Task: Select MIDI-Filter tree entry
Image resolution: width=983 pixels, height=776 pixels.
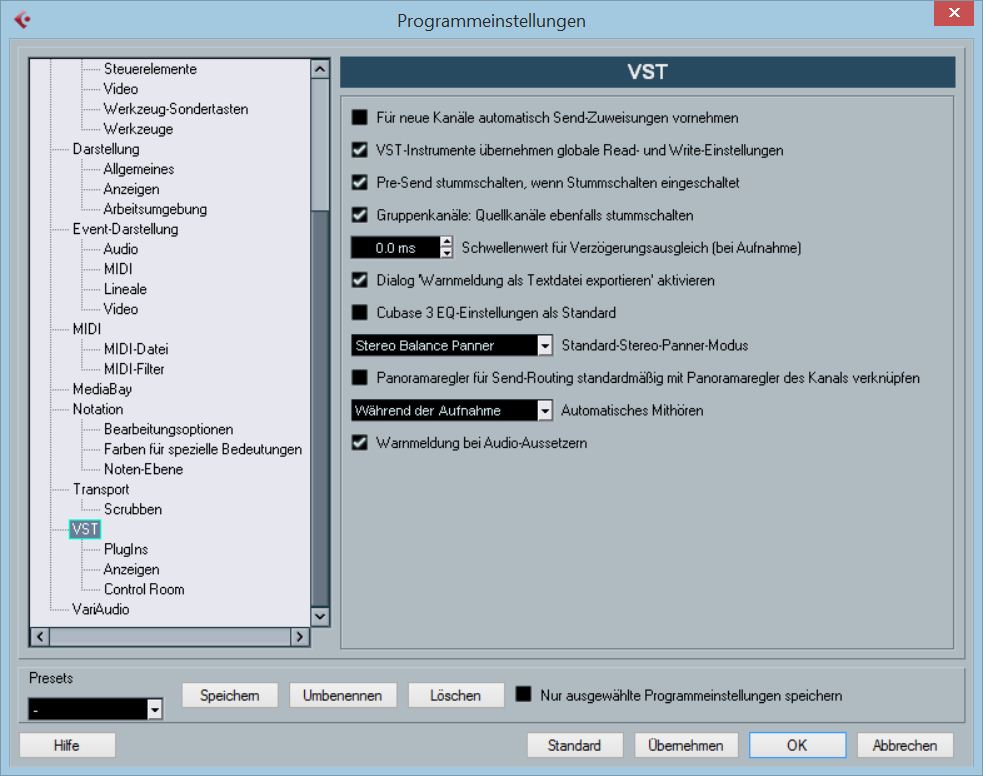Action: [x=134, y=369]
